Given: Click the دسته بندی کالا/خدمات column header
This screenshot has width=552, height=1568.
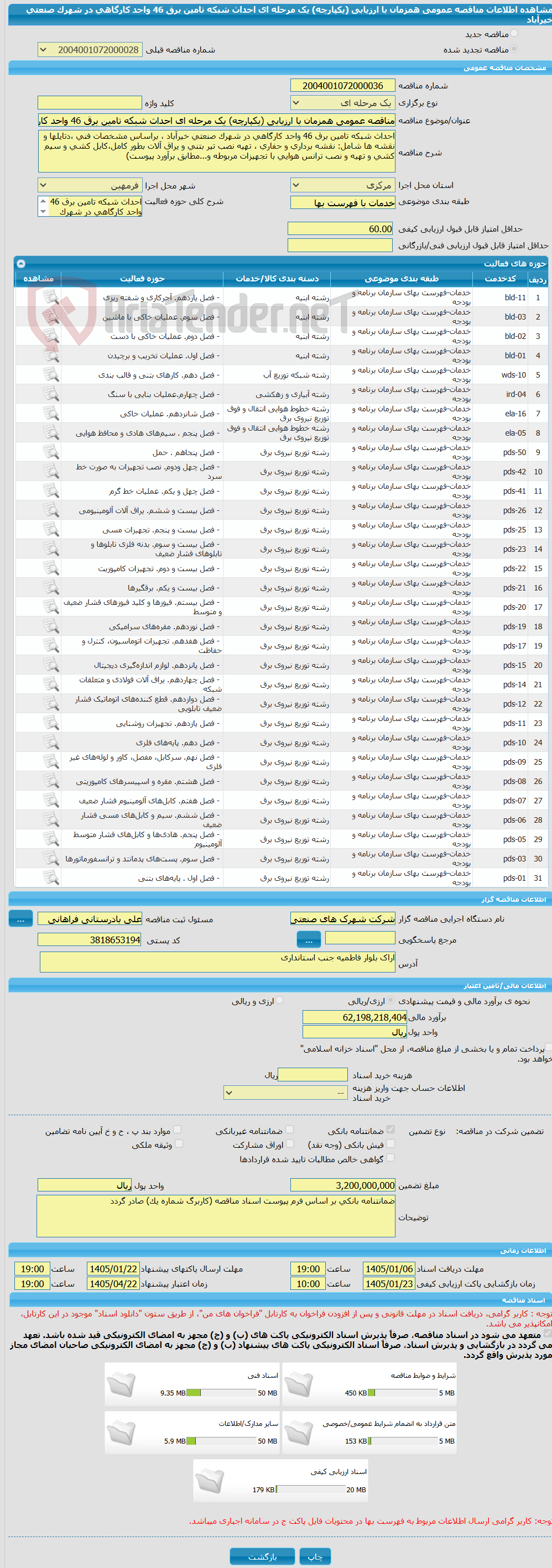Looking at the screenshot, I should pyautogui.click(x=277, y=278).
